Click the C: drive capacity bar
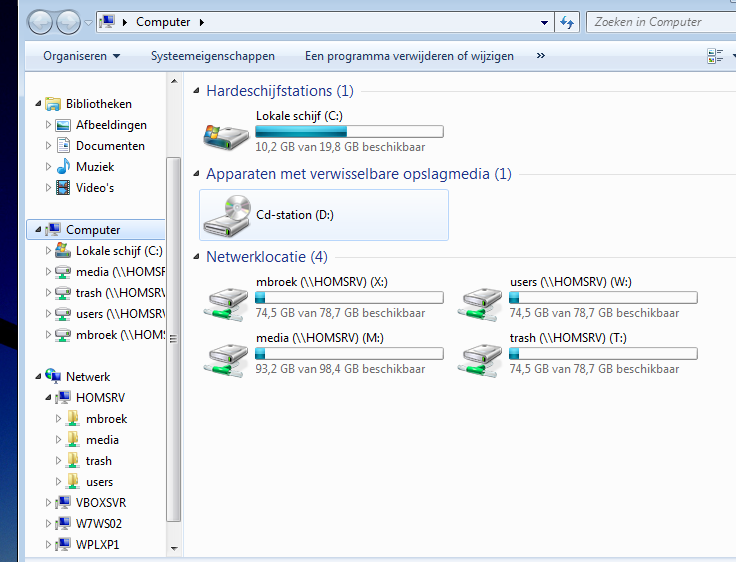The height and width of the screenshot is (562, 736). [x=349, y=131]
